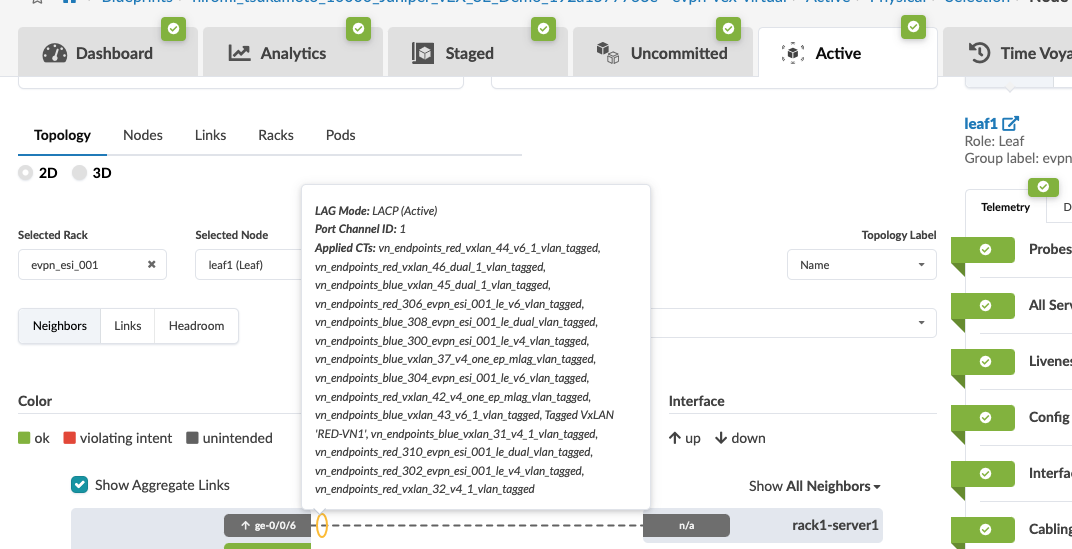Click the Time Voyager history icon
This screenshot has width=1072, height=549.
980,53
